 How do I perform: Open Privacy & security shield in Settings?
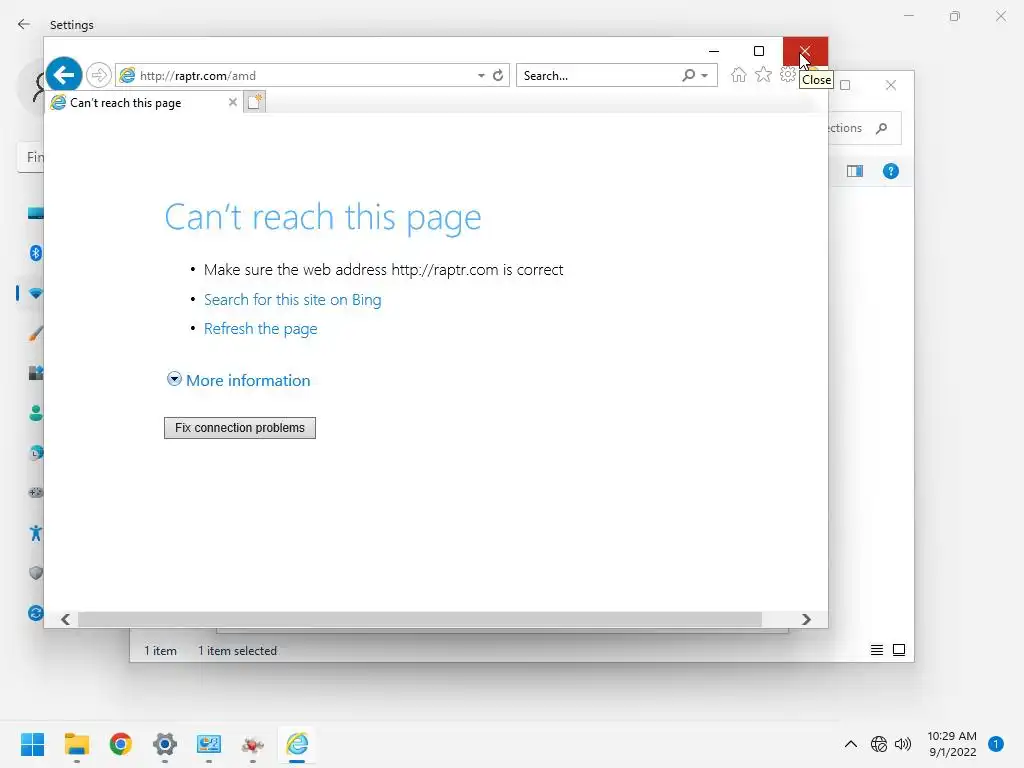coord(36,573)
